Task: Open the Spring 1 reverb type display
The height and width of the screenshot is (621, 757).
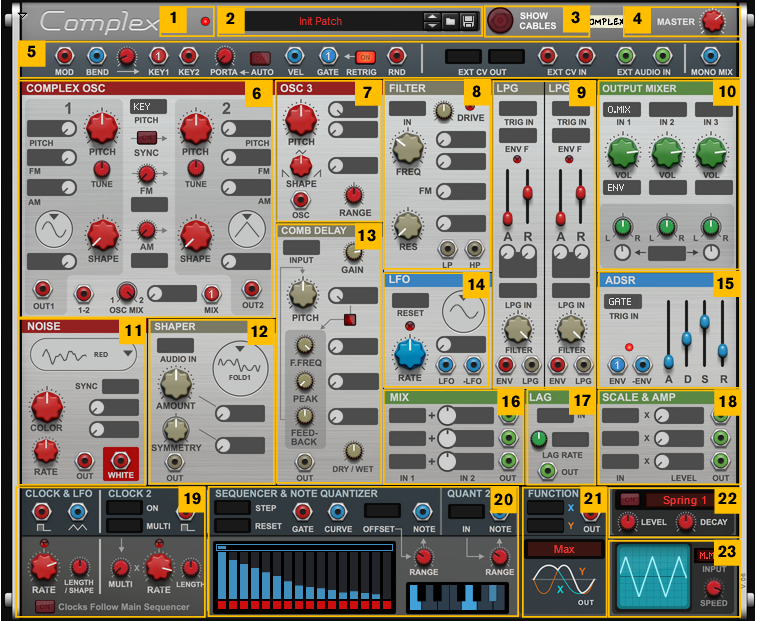Action: point(680,500)
